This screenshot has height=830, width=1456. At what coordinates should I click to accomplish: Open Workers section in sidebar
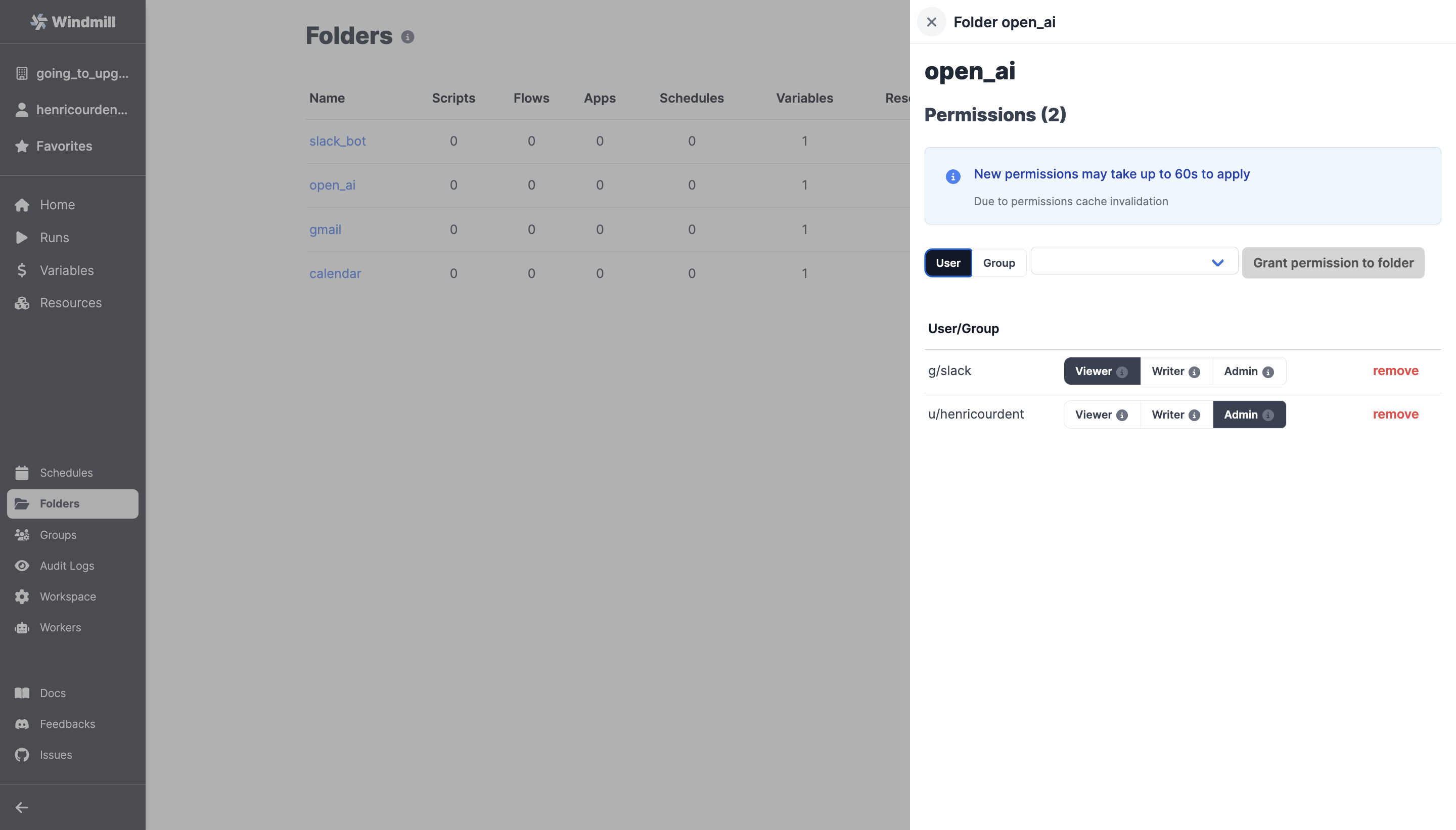point(60,627)
